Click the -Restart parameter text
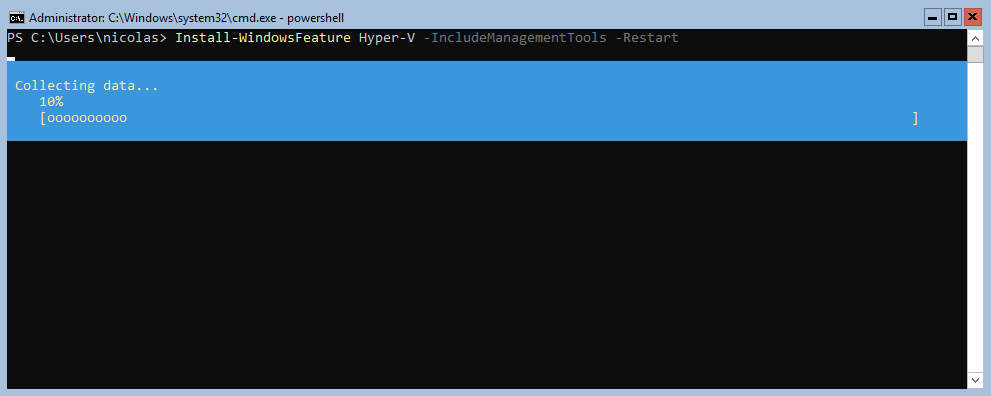991x396 pixels. (647, 38)
